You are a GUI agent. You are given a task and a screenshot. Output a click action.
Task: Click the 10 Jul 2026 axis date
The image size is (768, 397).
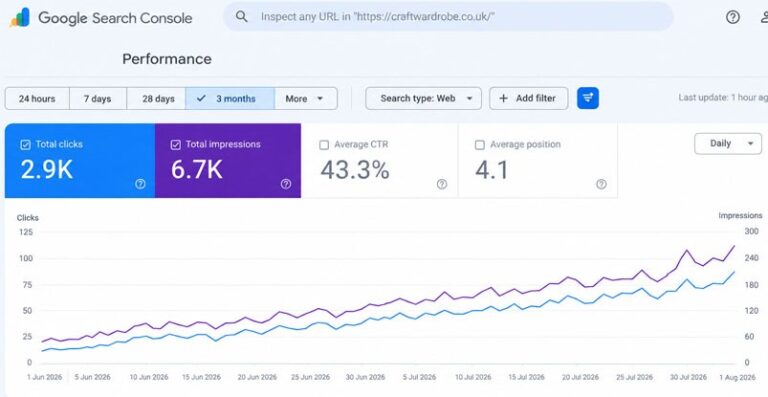[x=473, y=377]
